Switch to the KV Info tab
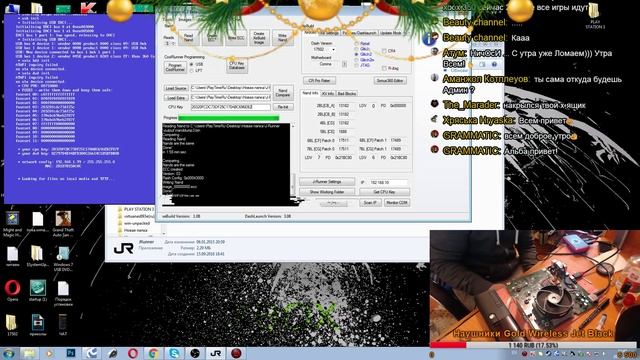This screenshot has width=640, height=360. click(x=328, y=94)
